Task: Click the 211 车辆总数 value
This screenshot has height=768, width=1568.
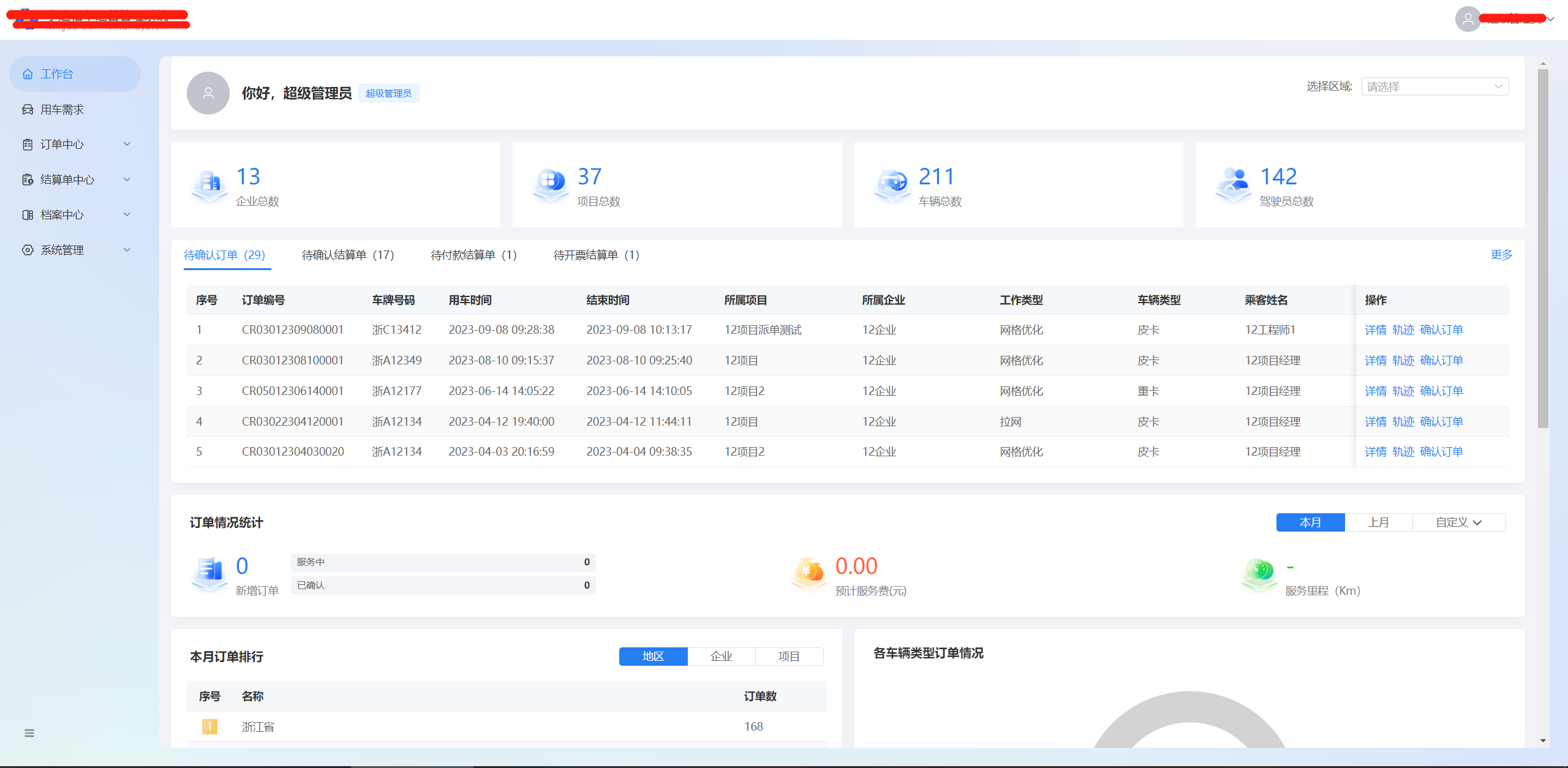Action: pos(937,177)
